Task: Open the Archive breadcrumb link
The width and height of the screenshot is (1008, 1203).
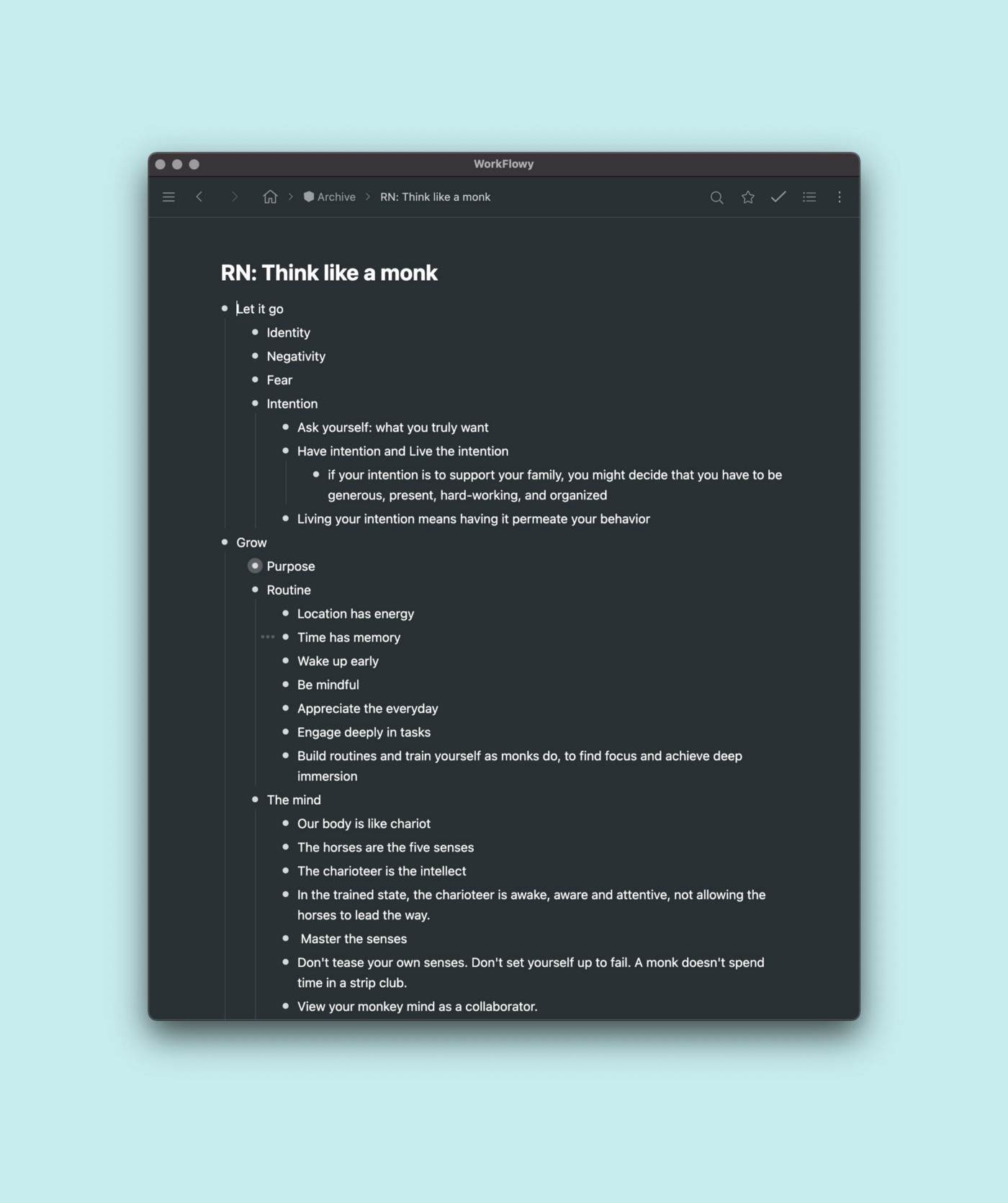Action: [x=330, y=197]
